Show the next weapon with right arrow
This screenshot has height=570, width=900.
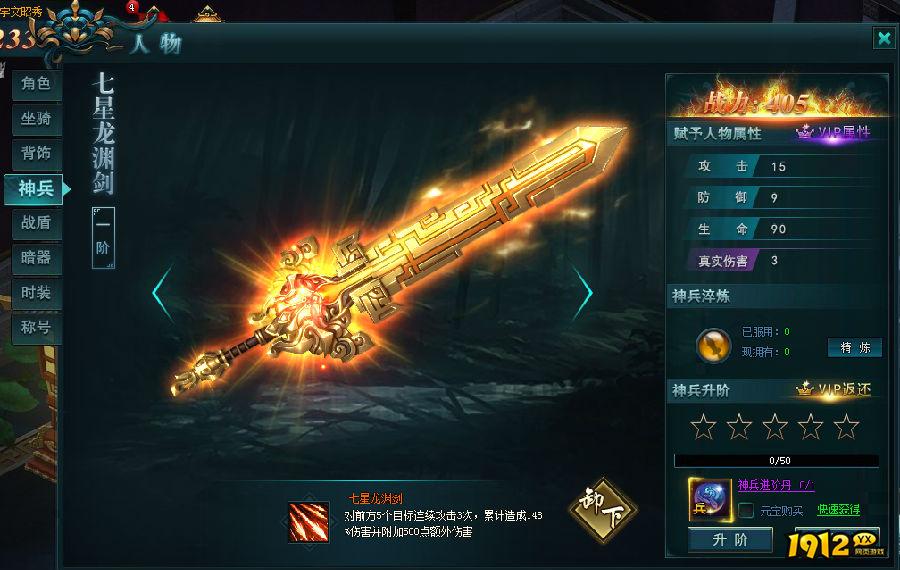(x=583, y=293)
